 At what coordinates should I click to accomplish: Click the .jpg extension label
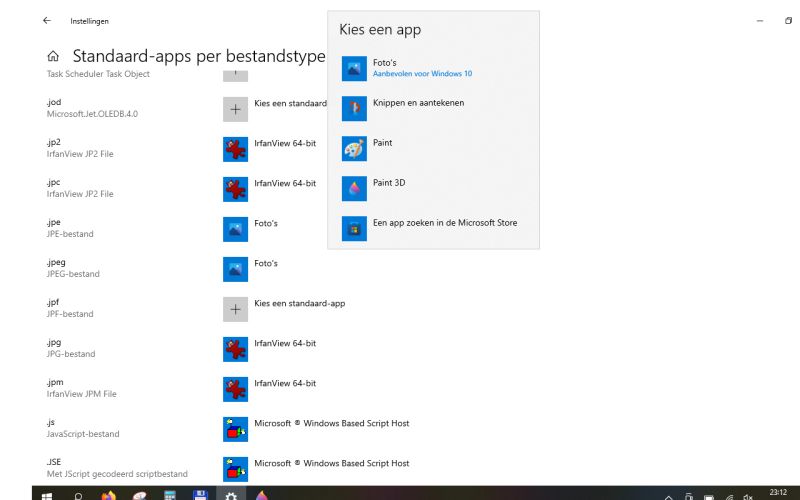[x=54, y=342]
